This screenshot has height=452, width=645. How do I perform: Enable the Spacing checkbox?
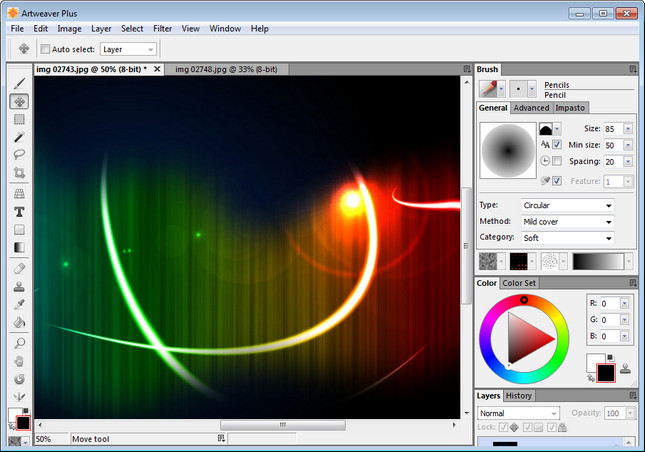(x=557, y=161)
